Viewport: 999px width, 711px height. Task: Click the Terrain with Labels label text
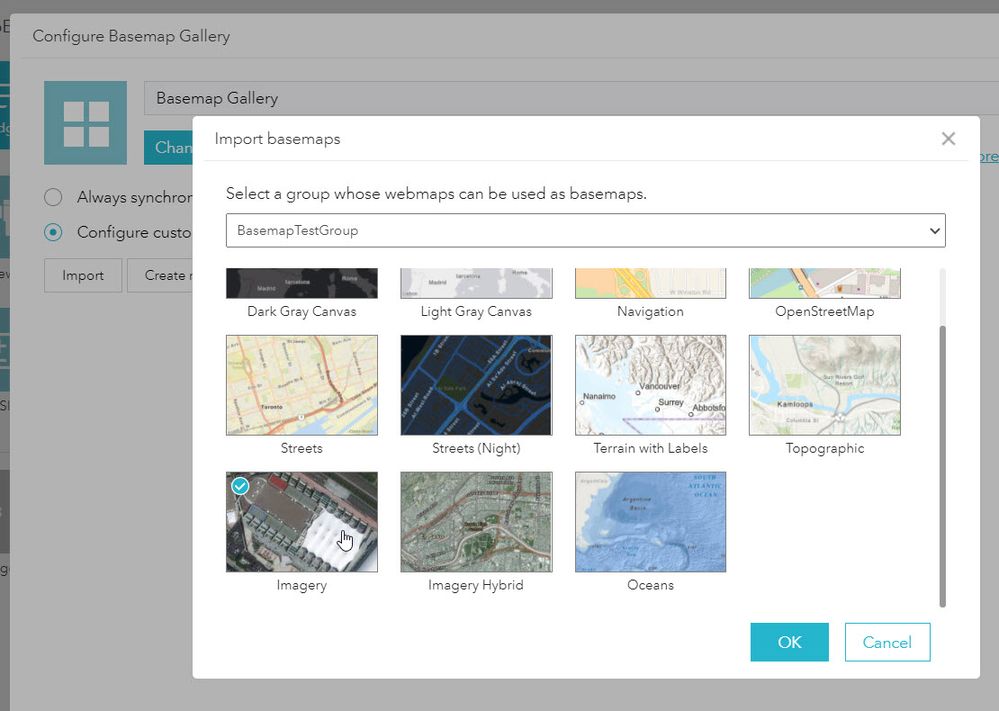[x=650, y=448]
